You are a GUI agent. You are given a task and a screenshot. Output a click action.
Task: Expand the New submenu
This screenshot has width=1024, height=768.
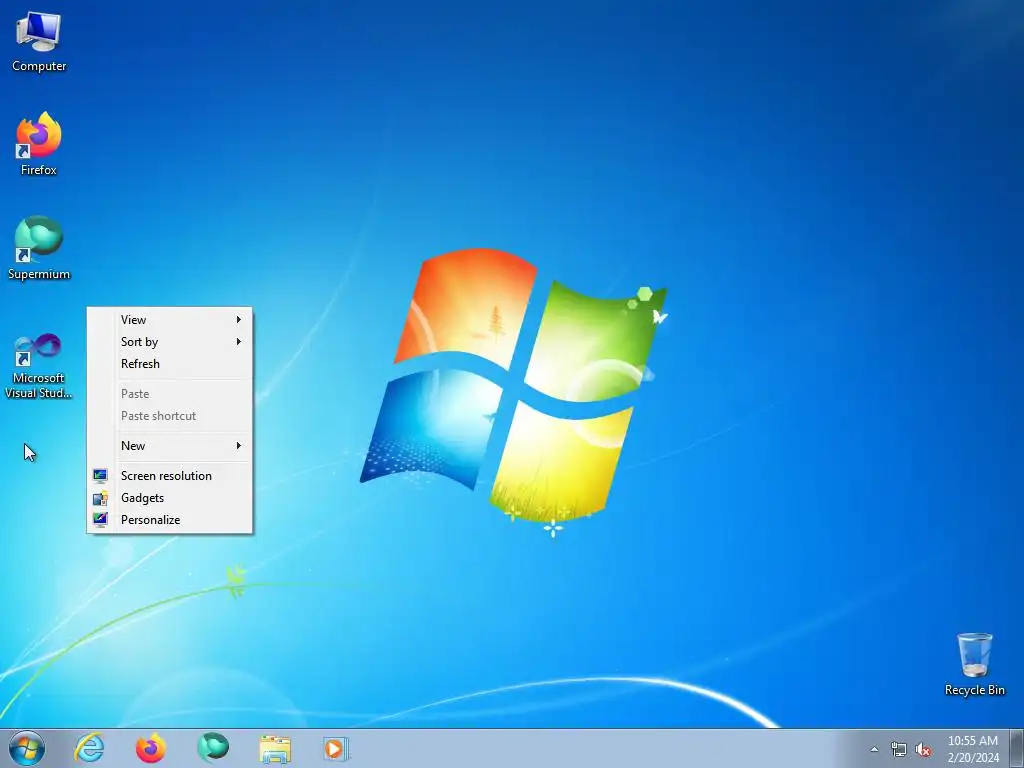[170, 445]
